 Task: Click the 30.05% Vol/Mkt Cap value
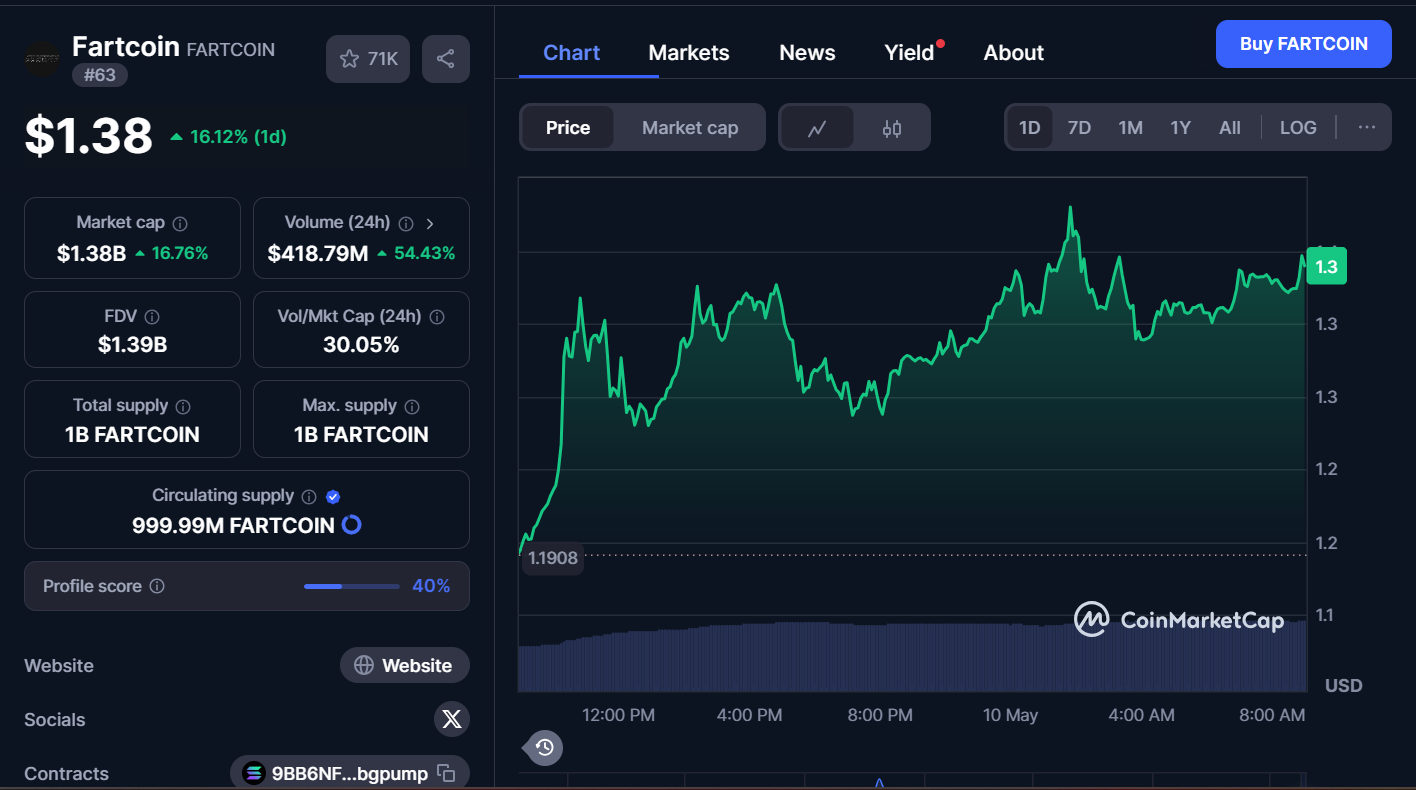(361, 345)
